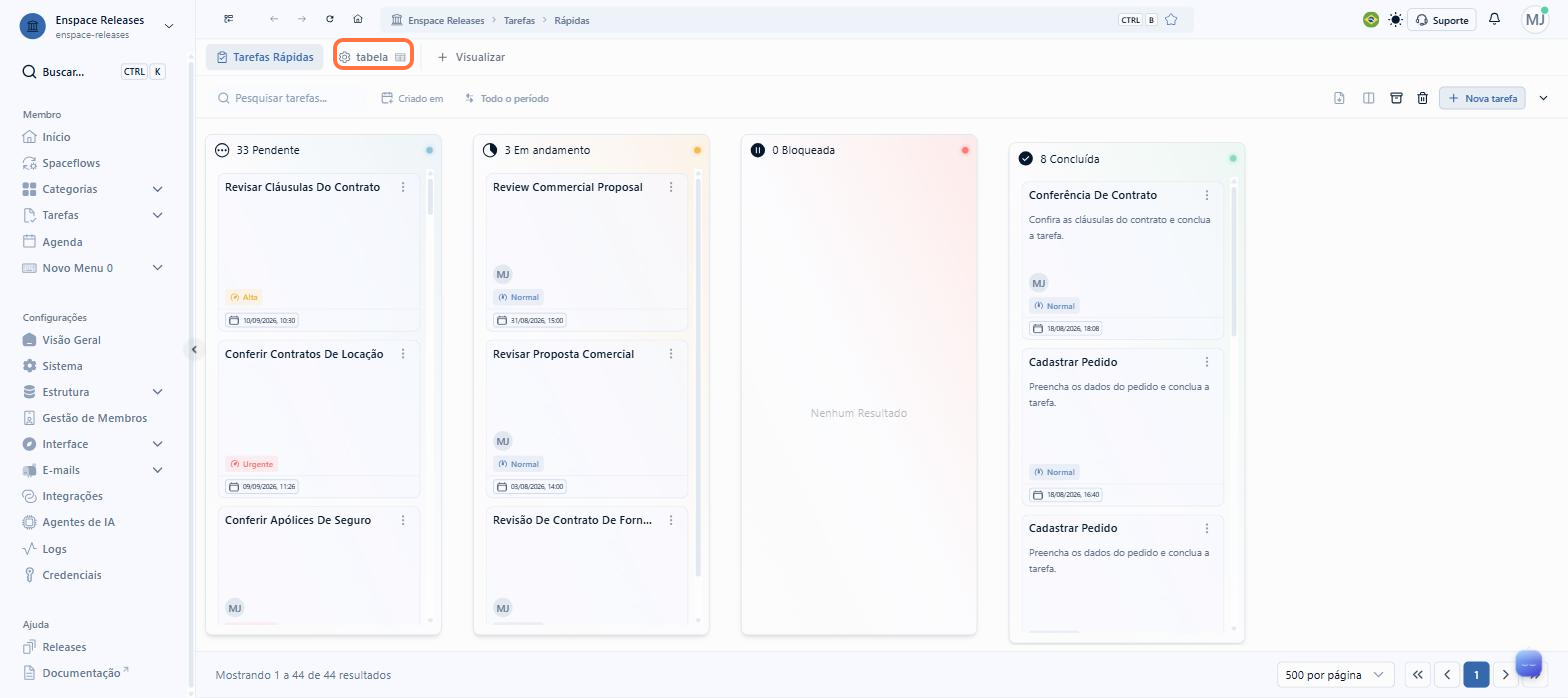The height and width of the screenshot is (698, 1568).
Task: Go forward with the right arrow icon
Action: (x=302, y=19)
